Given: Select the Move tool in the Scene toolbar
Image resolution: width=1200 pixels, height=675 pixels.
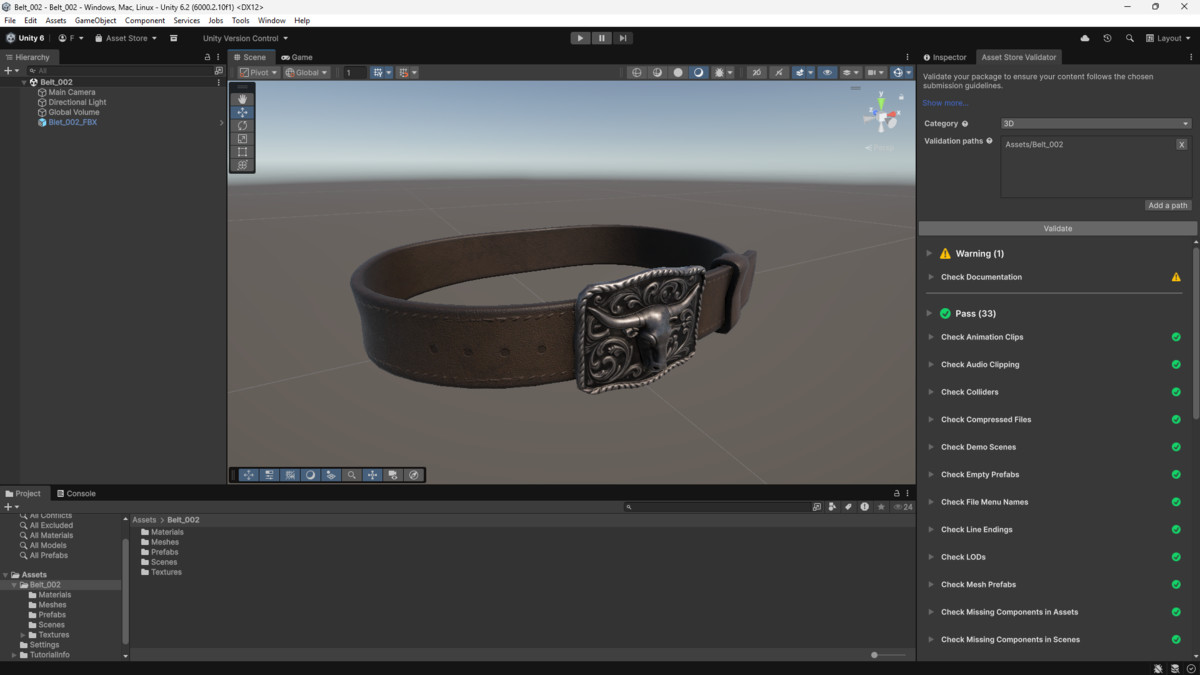Looking at the screenshot, I should (x=242, y=111).
